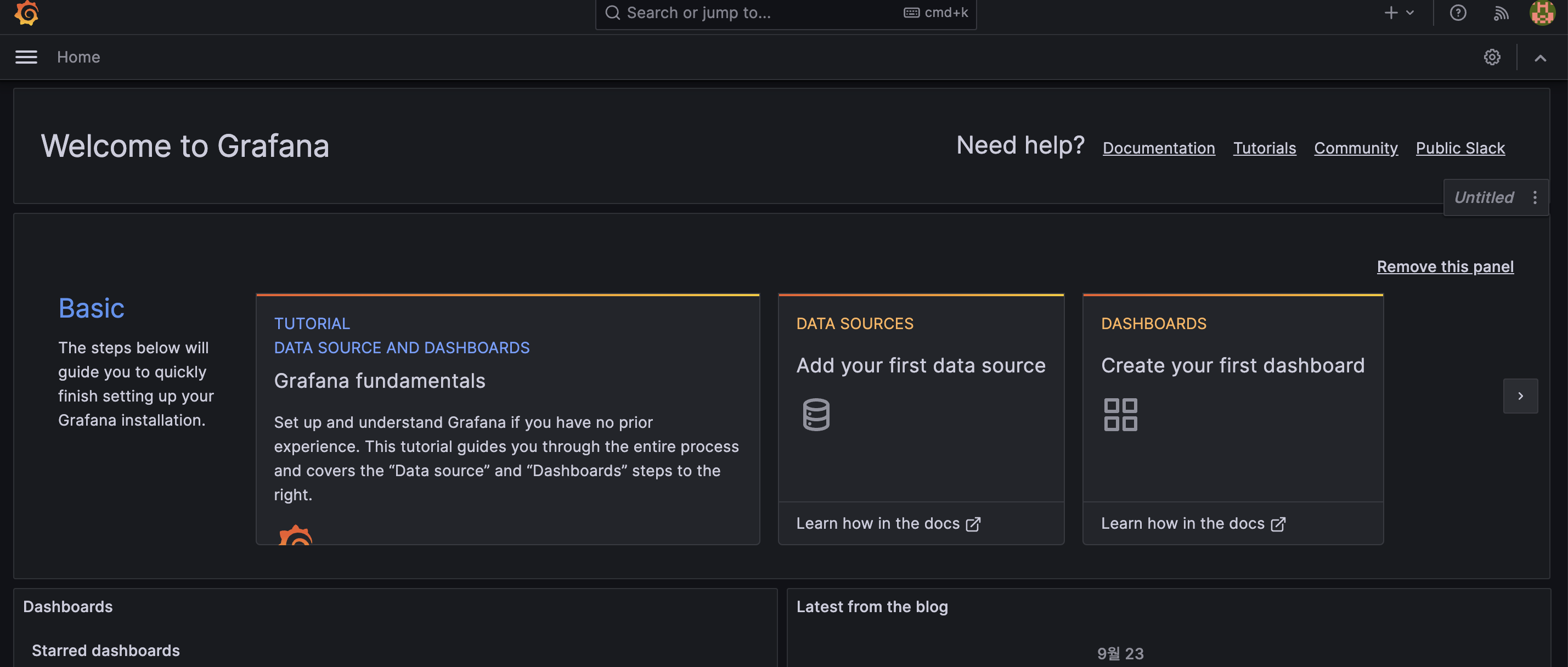The height and width of the screenshot is (667, 1568).
Task: Open the Public Slack link
Action: pos(1460,148)
